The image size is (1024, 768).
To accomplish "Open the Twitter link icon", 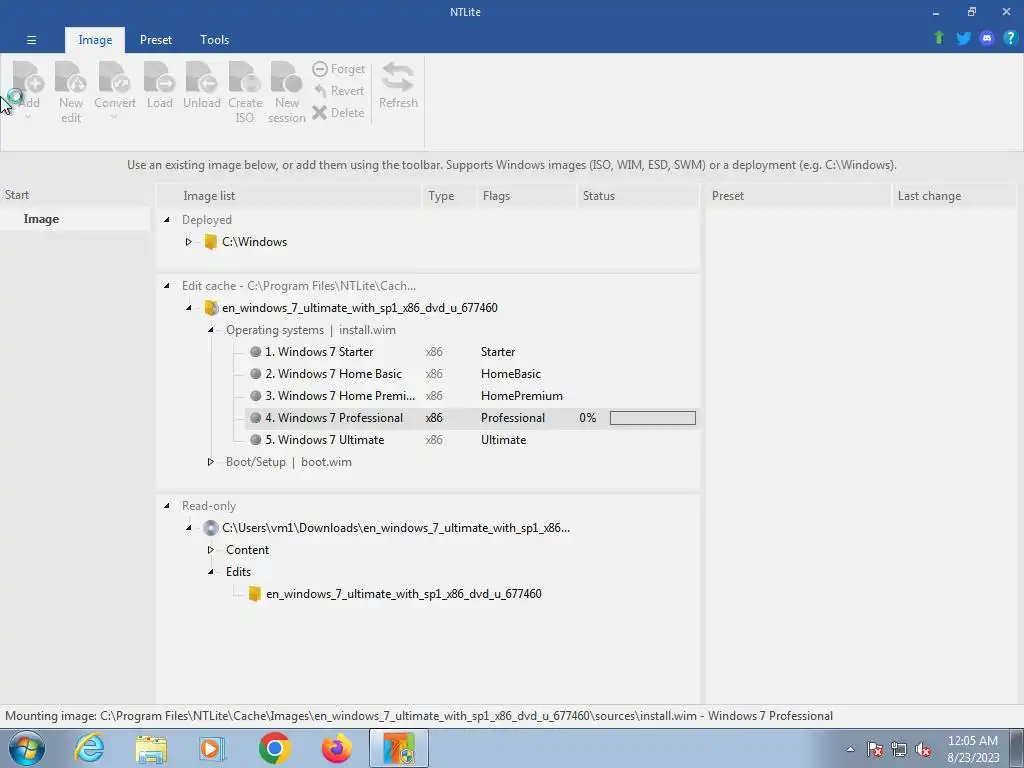I will coord(963,38).
